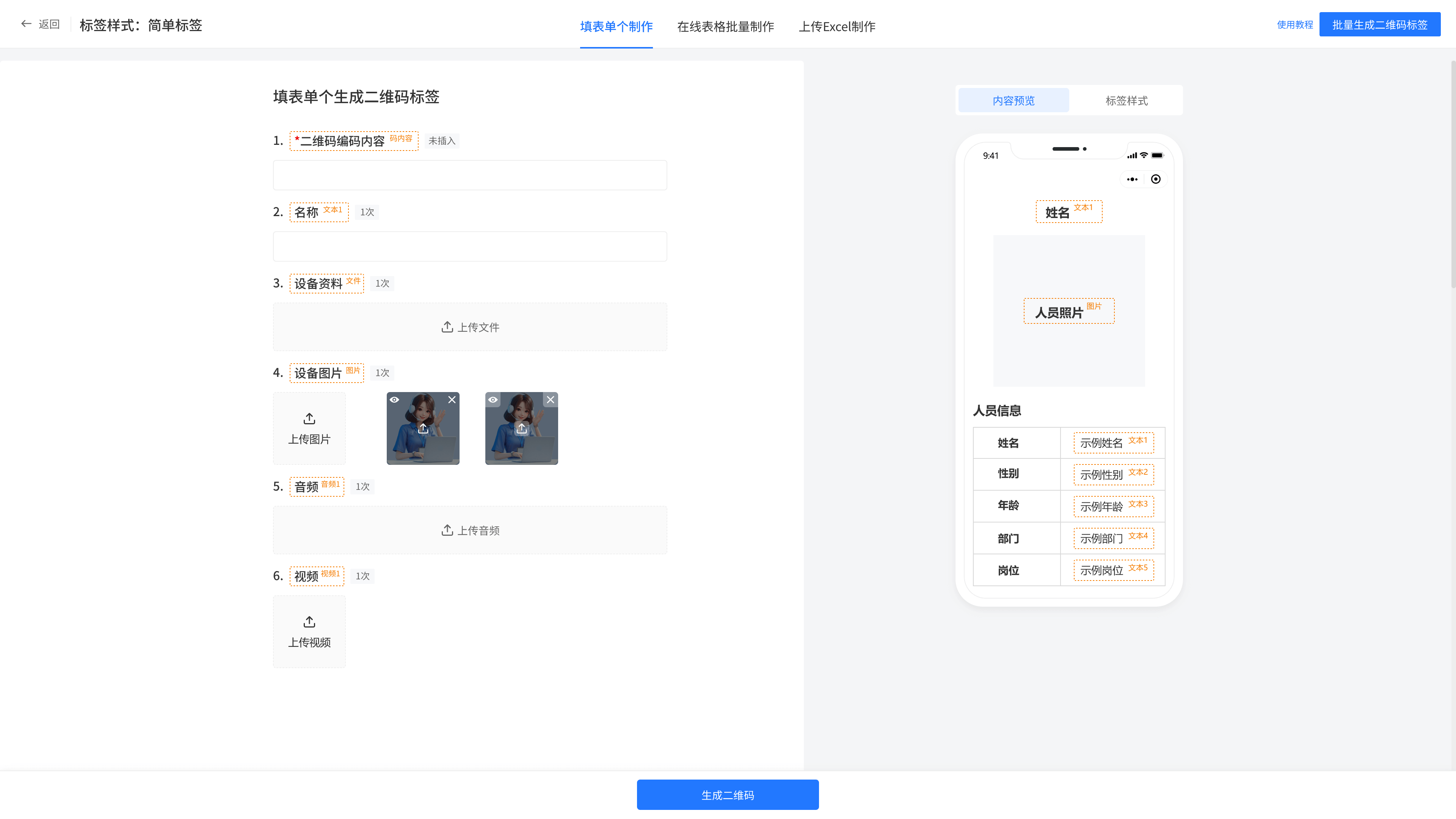1456x819 pixels.
Task: Click the 上传图片 upload tile
Action: click(309, 428)
